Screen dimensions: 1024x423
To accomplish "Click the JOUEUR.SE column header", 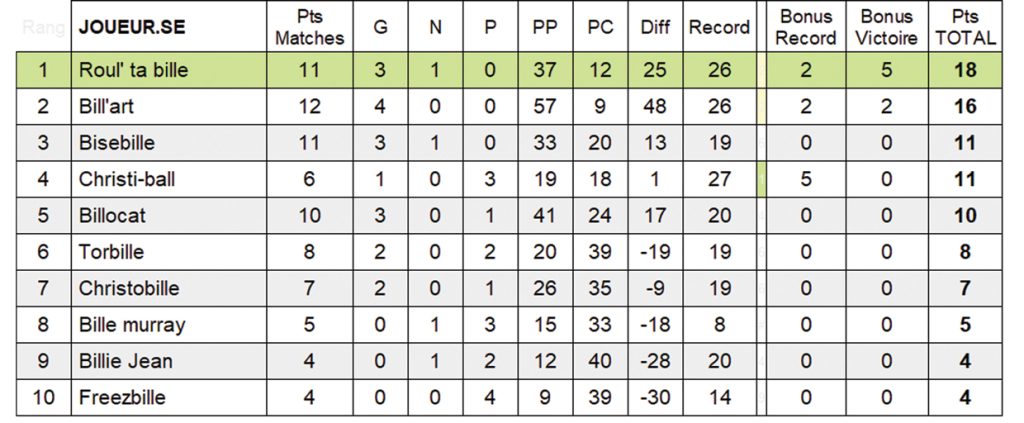I will (168, 27).
